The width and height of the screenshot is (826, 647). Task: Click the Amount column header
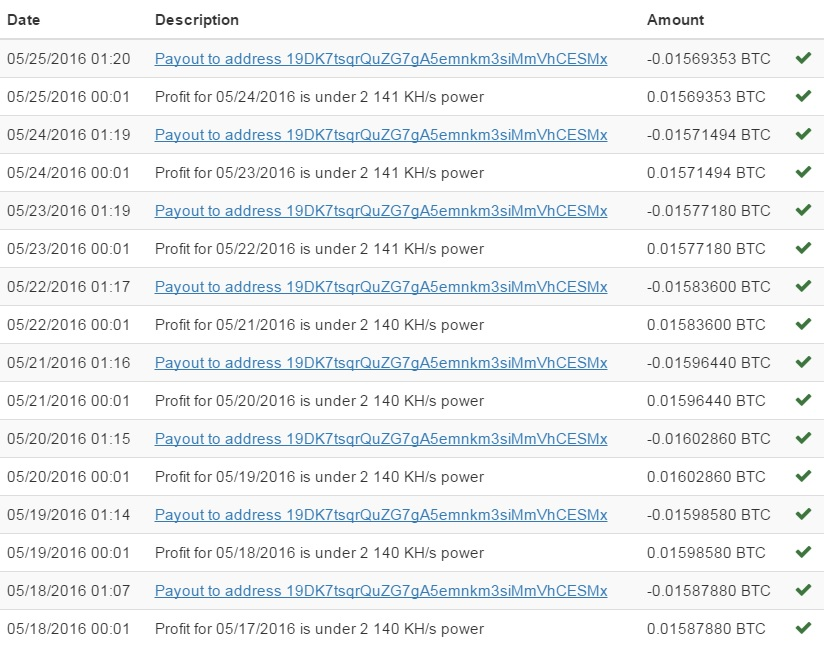coord(675,20)
